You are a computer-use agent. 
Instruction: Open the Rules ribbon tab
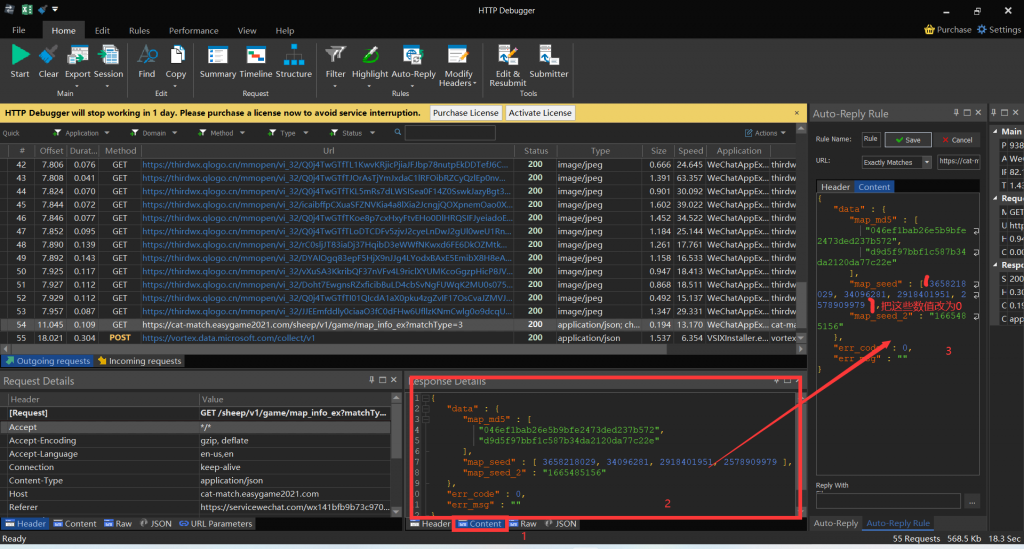pos(139,31)
